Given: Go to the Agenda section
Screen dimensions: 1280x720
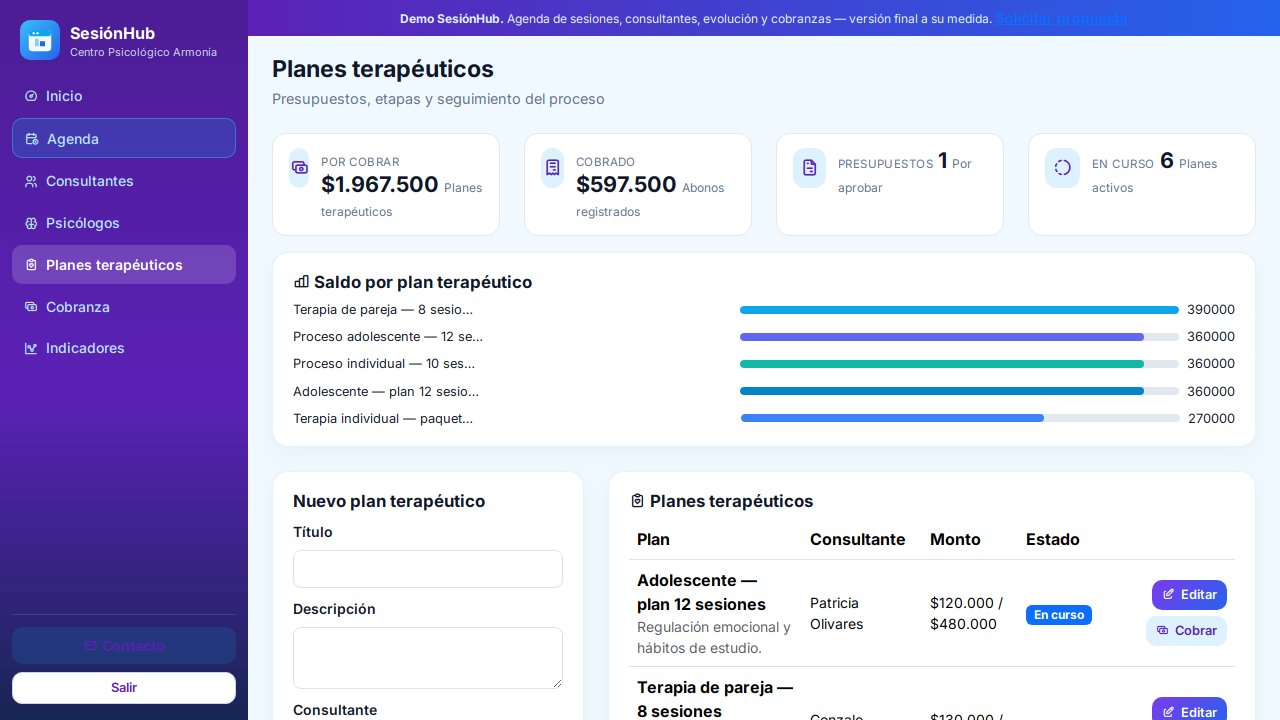Looking at the screenshot, I should pyautogui.click(x=124, y=138).
